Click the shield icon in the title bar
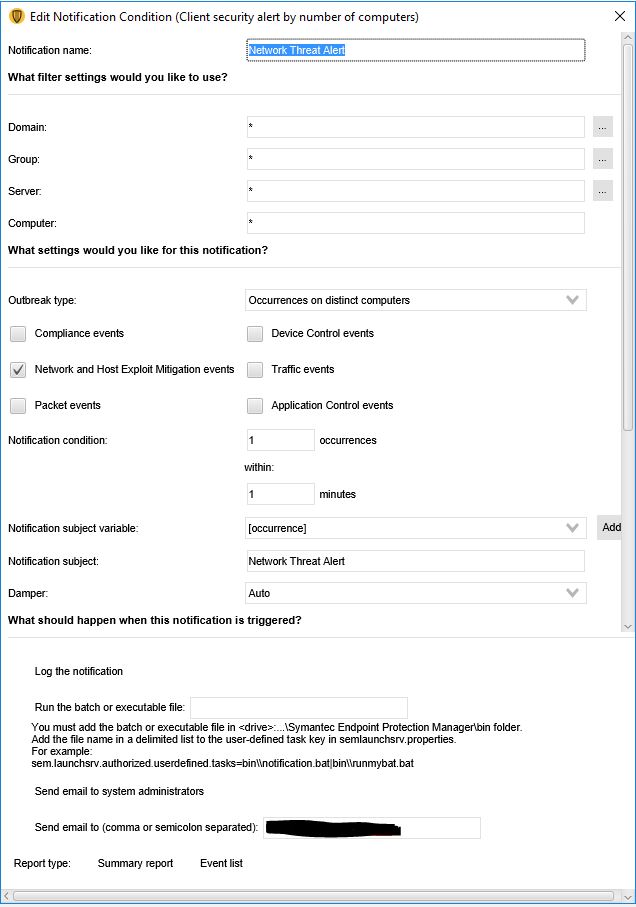This screenshot has height=907, width=636. [x=14, y=14]
